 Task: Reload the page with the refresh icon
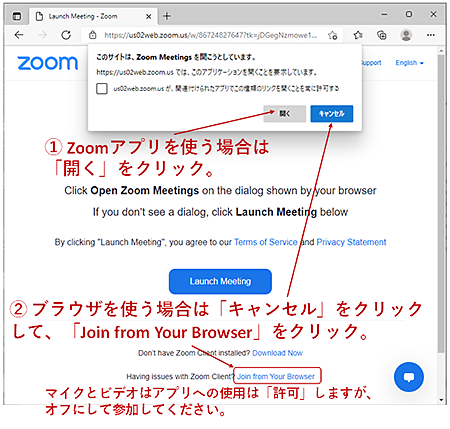pyautogui.click(x=66, y=35)
